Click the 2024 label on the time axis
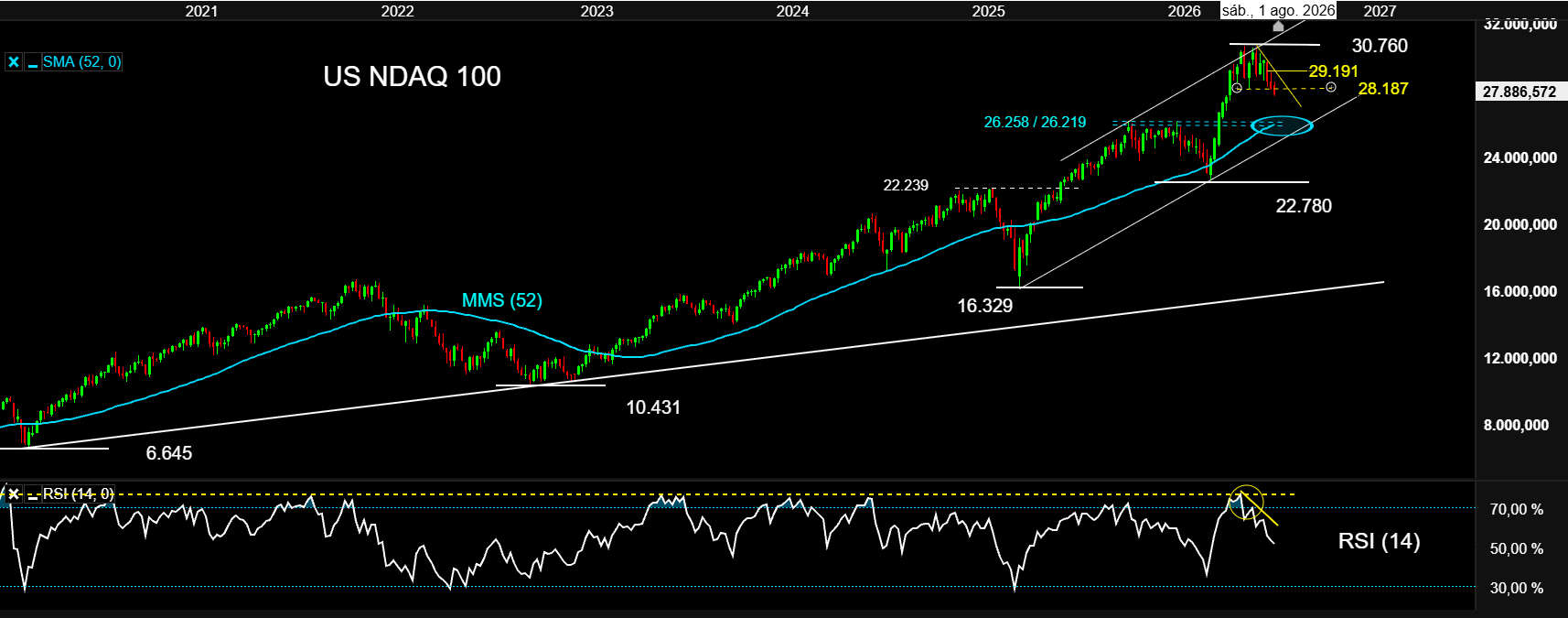This screenshot has height=618, width=1568. (792, 11)
